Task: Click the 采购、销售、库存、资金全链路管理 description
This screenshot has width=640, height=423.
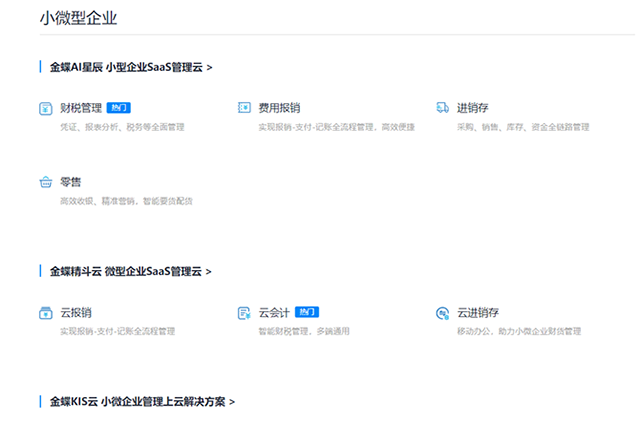Action: (x=523, y=127)
